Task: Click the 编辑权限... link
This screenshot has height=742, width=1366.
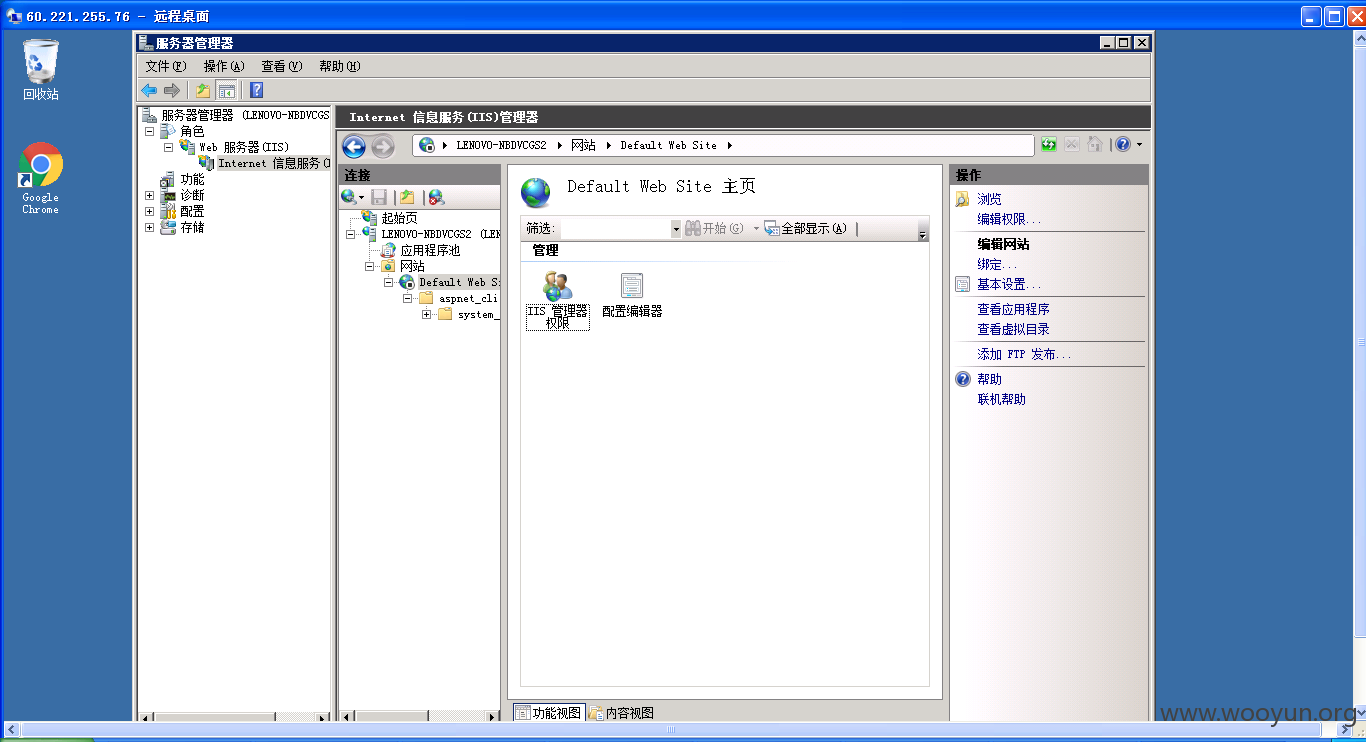Action: [x=1009, y=219]
